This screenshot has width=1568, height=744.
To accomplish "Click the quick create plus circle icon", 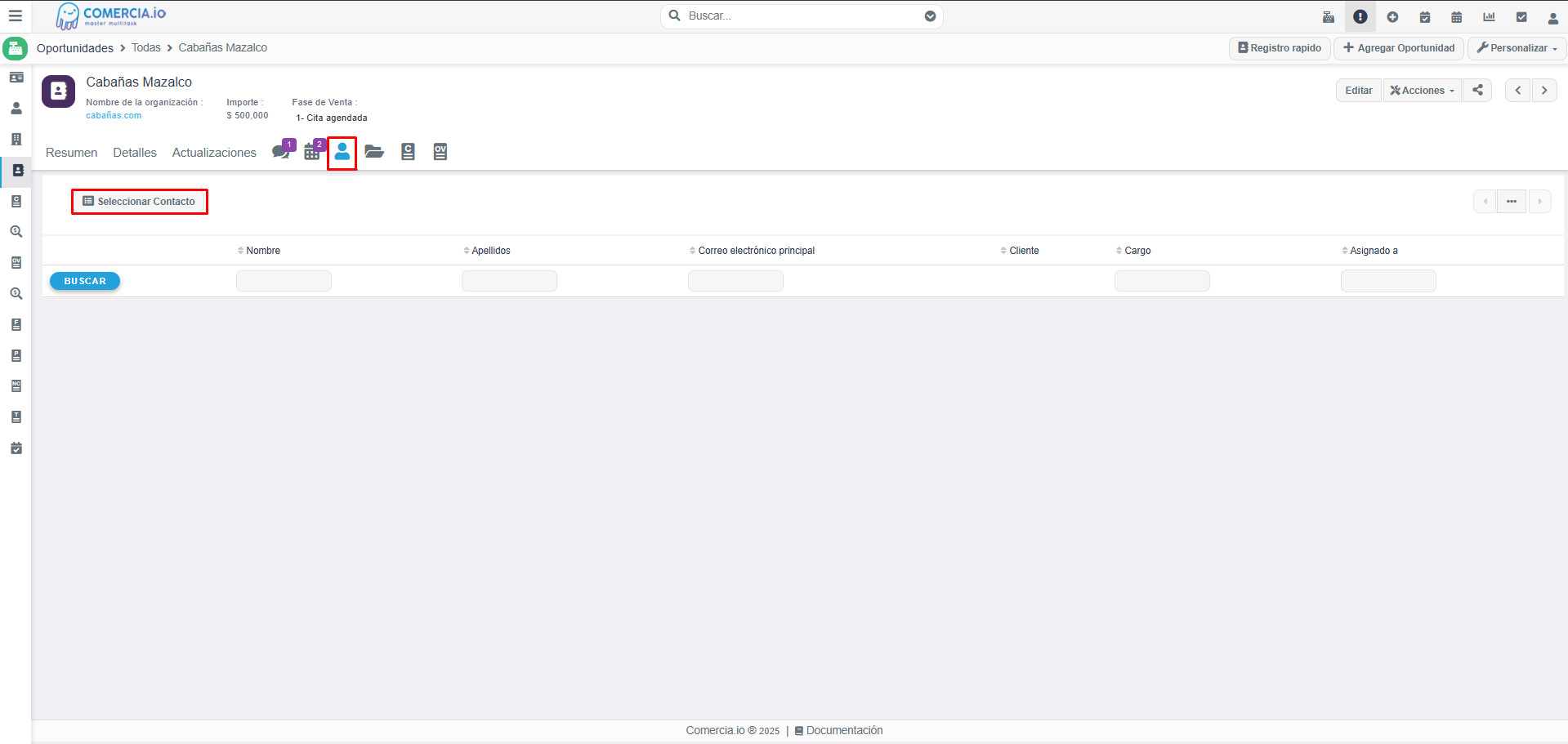I will click(x=1392, y=16).
